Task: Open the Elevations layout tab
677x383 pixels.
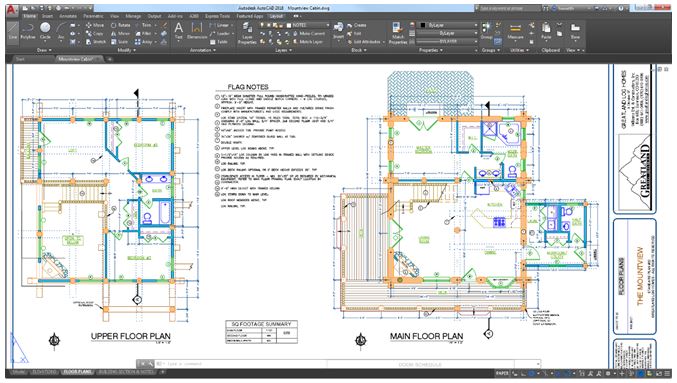Action: point(44,372)
